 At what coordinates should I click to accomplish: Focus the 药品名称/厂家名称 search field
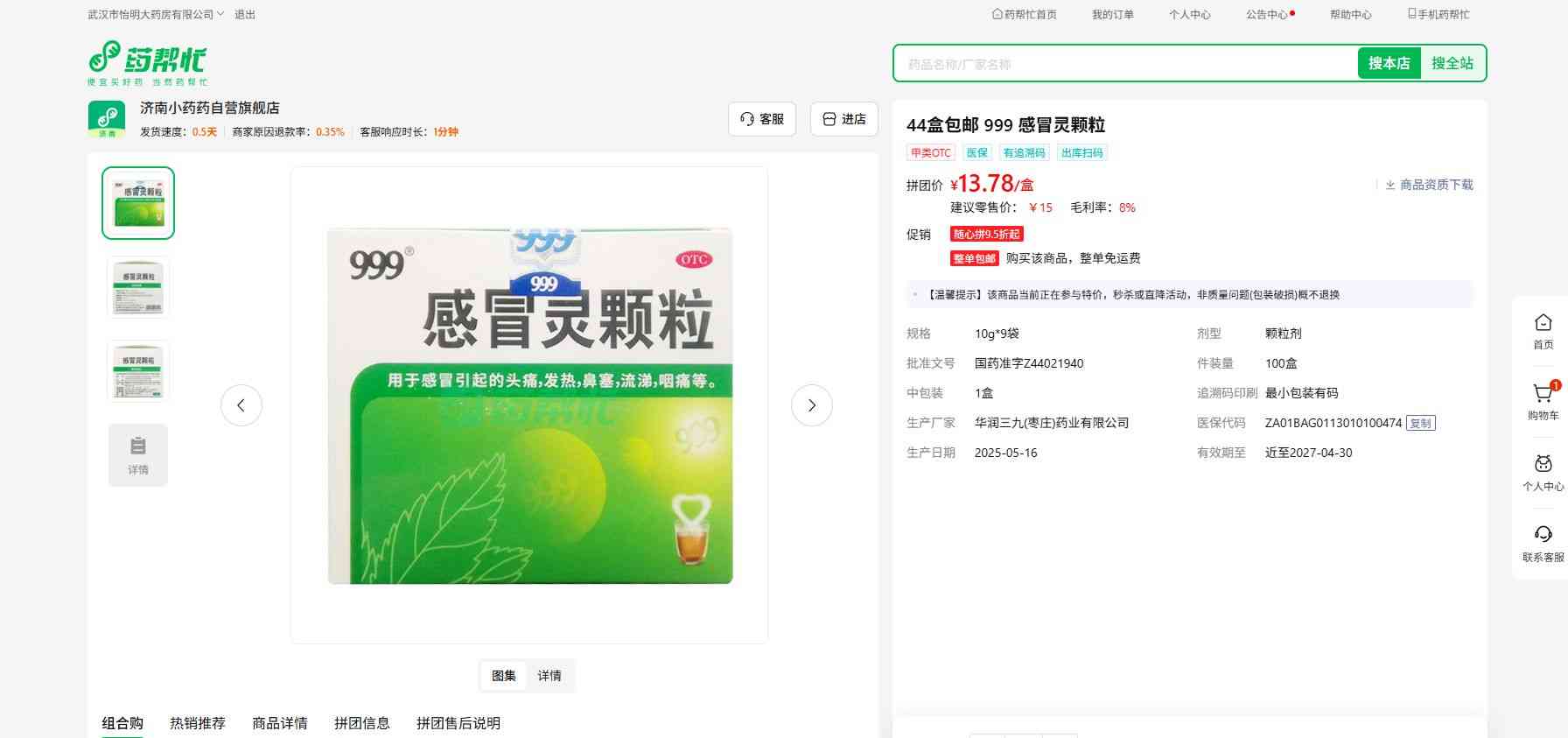(x=1124, y=64)
